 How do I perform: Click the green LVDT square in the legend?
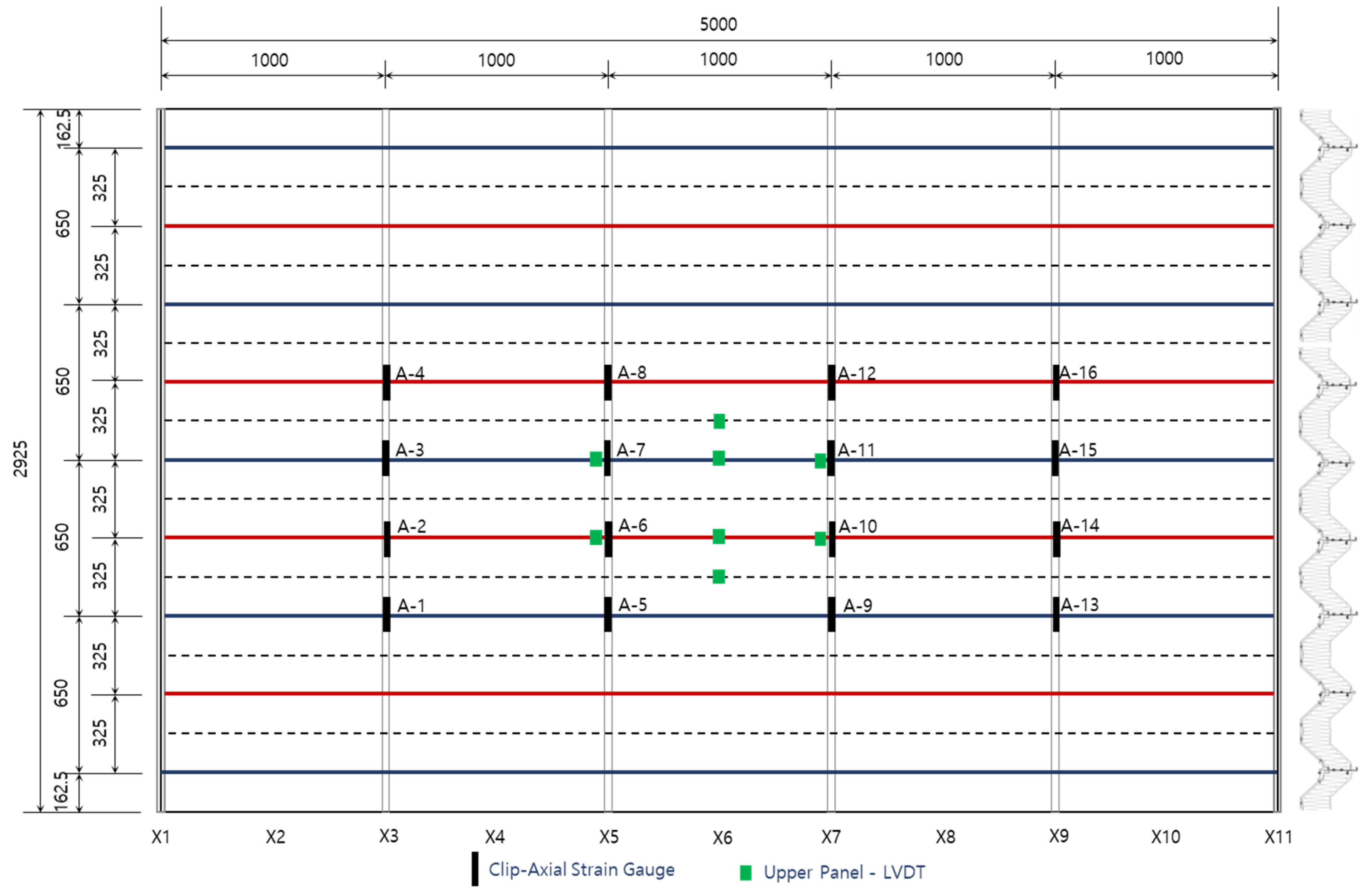coord(745,873)
